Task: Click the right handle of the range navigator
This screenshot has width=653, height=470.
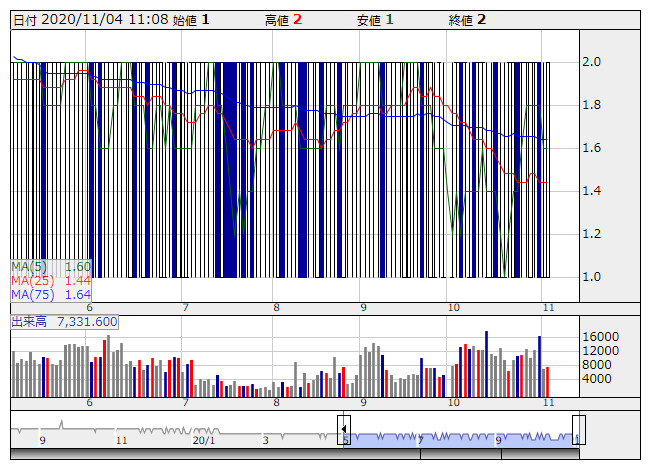Action: coord(578,430)
